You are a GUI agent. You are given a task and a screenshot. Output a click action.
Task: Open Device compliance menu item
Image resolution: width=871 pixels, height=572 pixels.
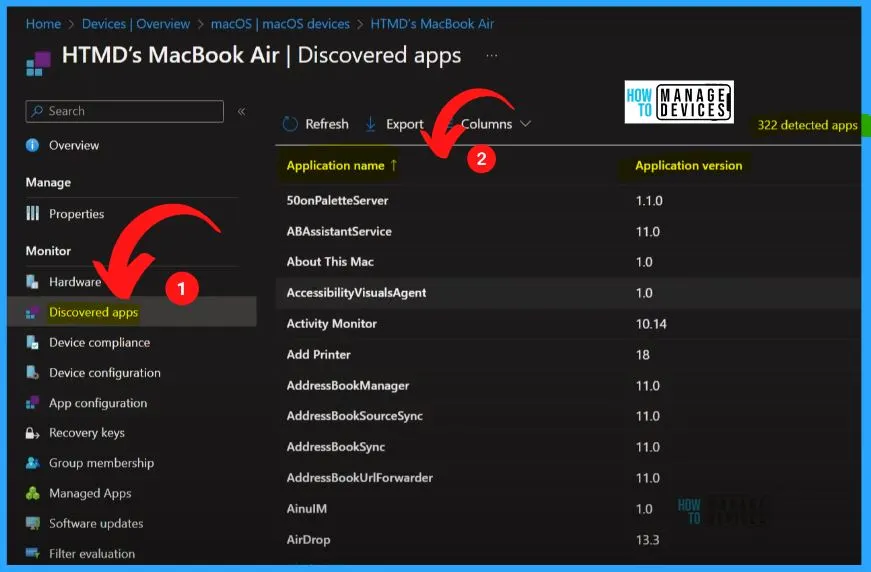[99, 343]
